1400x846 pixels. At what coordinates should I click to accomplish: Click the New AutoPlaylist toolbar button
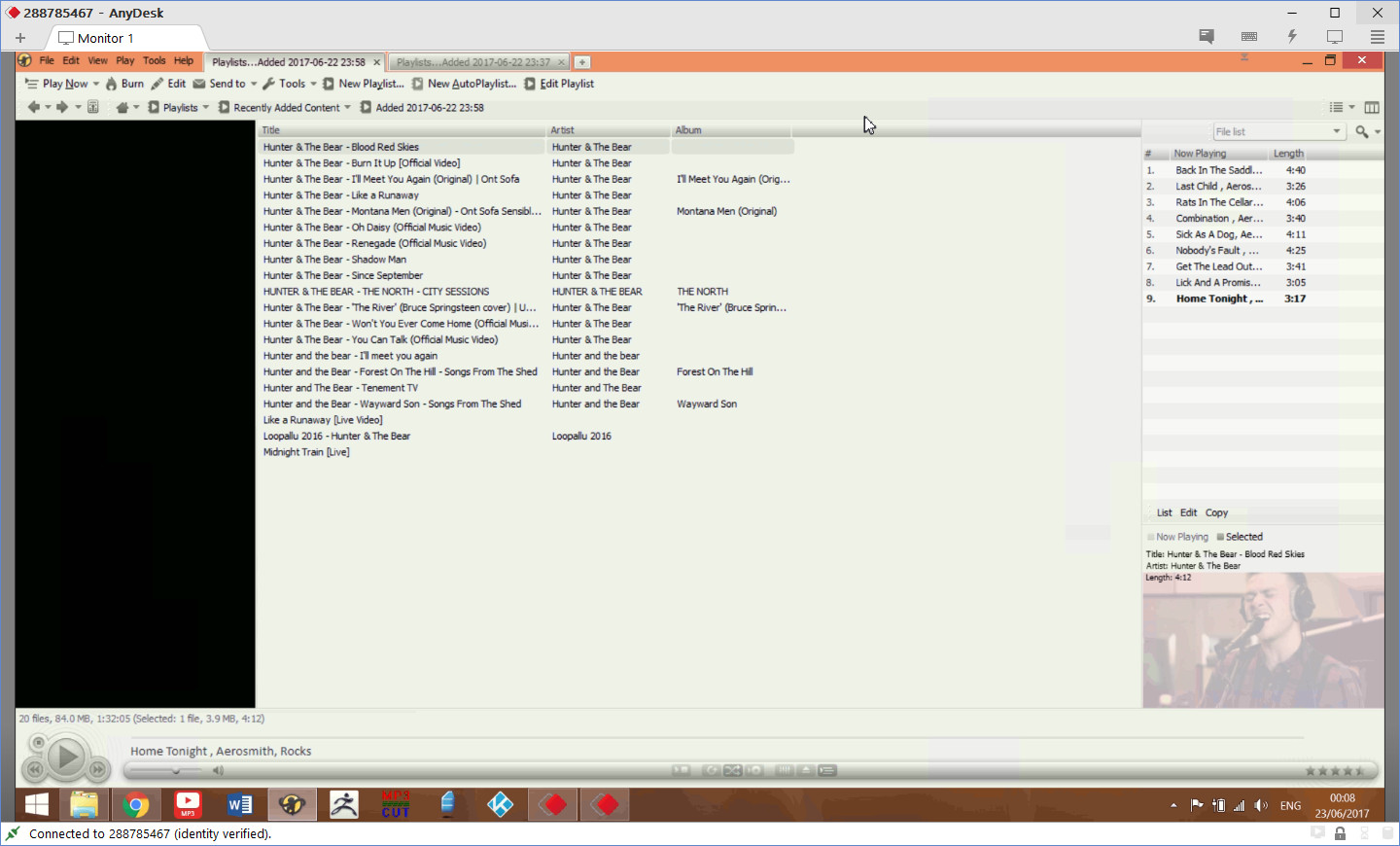(x=464, y=84)
